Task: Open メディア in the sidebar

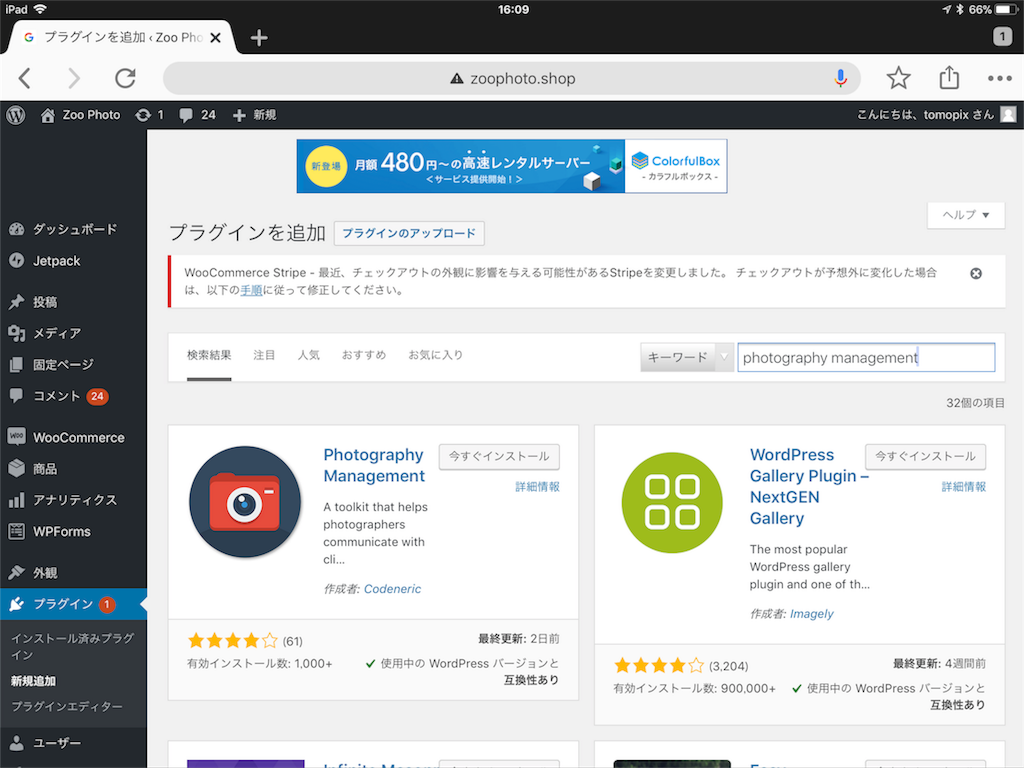Action: point(73,333)
